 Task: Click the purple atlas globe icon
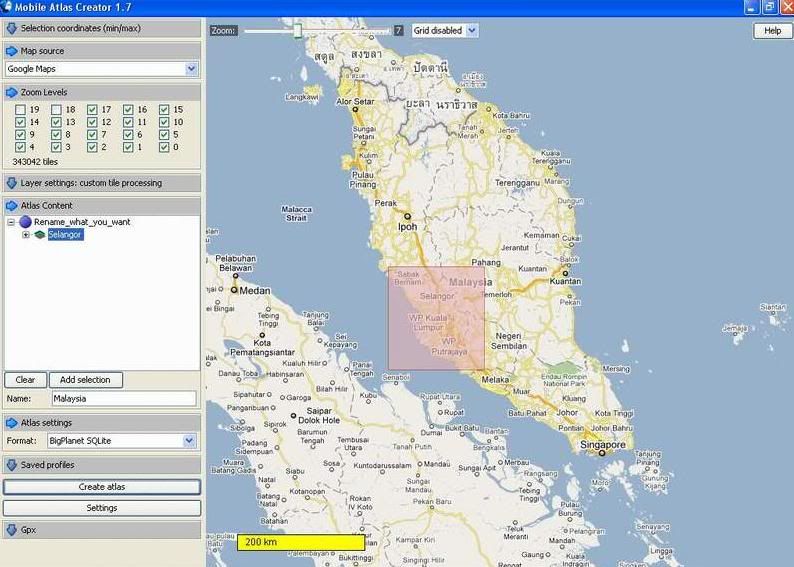tap(25, 222)
